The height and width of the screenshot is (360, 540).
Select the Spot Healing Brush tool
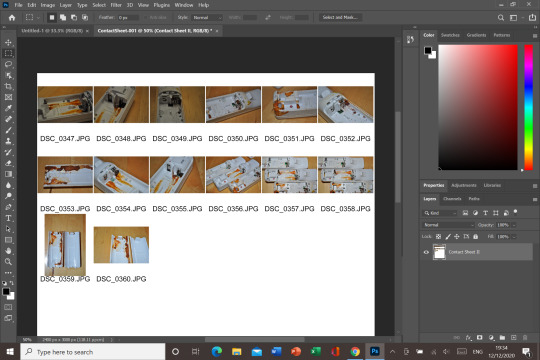click(x=8, y=120)
